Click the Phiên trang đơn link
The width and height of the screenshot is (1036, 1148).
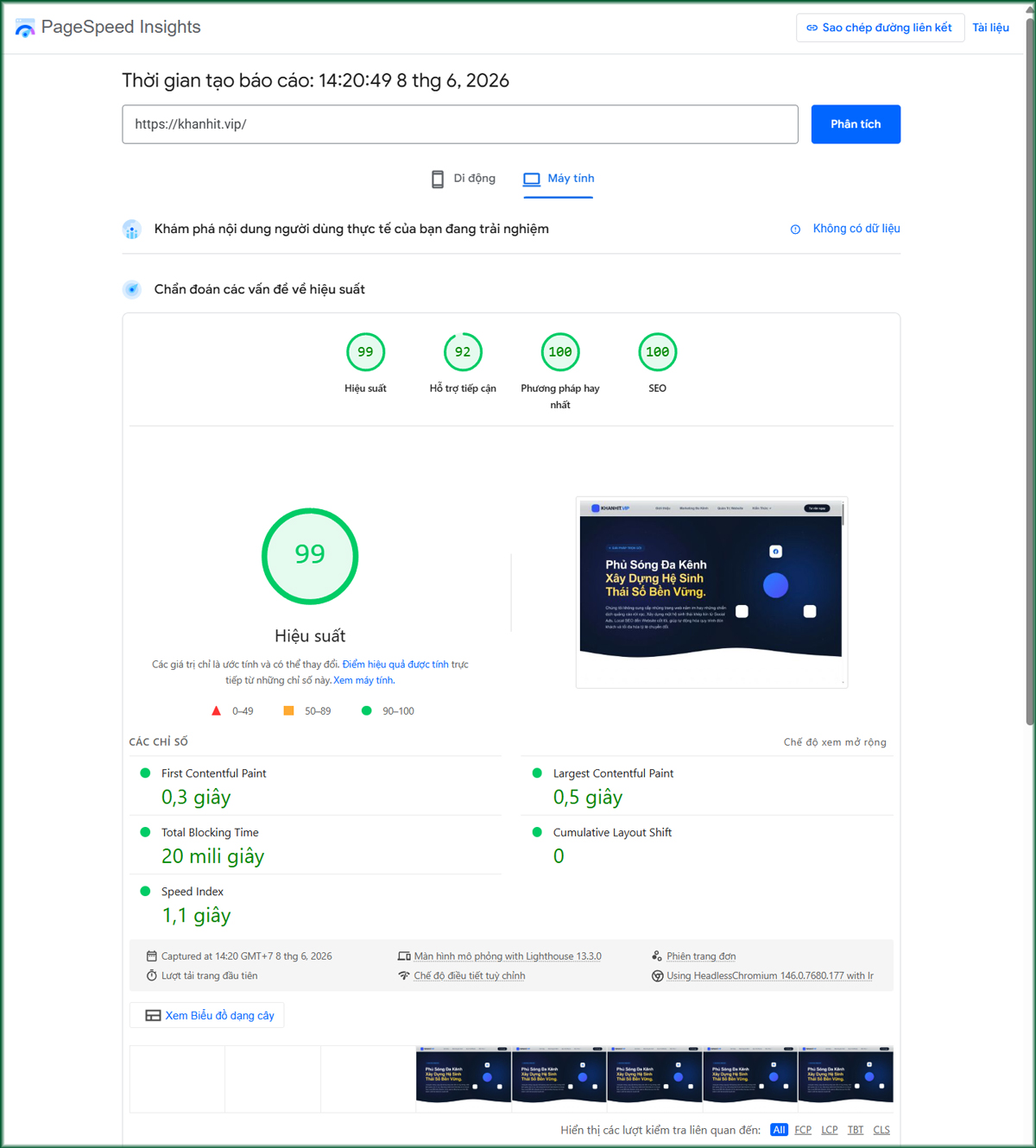tap(701, 956)
